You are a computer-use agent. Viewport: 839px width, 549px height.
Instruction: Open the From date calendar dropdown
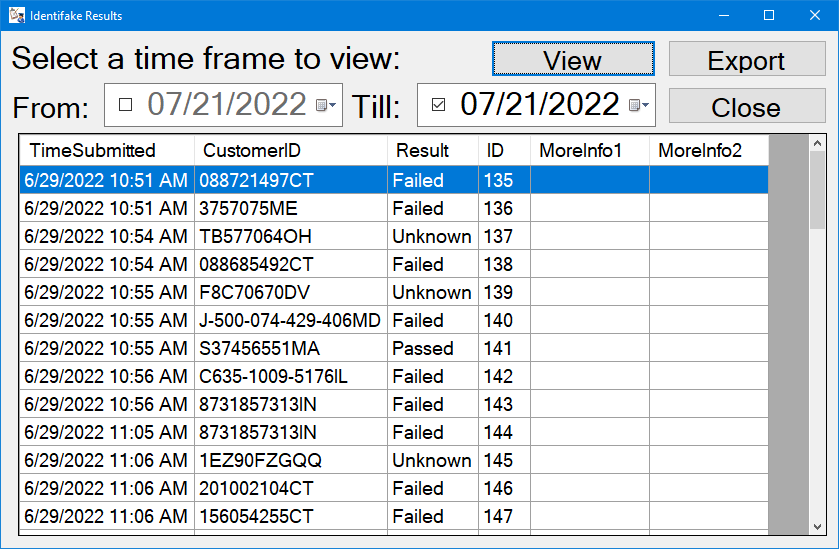point(326,105)
